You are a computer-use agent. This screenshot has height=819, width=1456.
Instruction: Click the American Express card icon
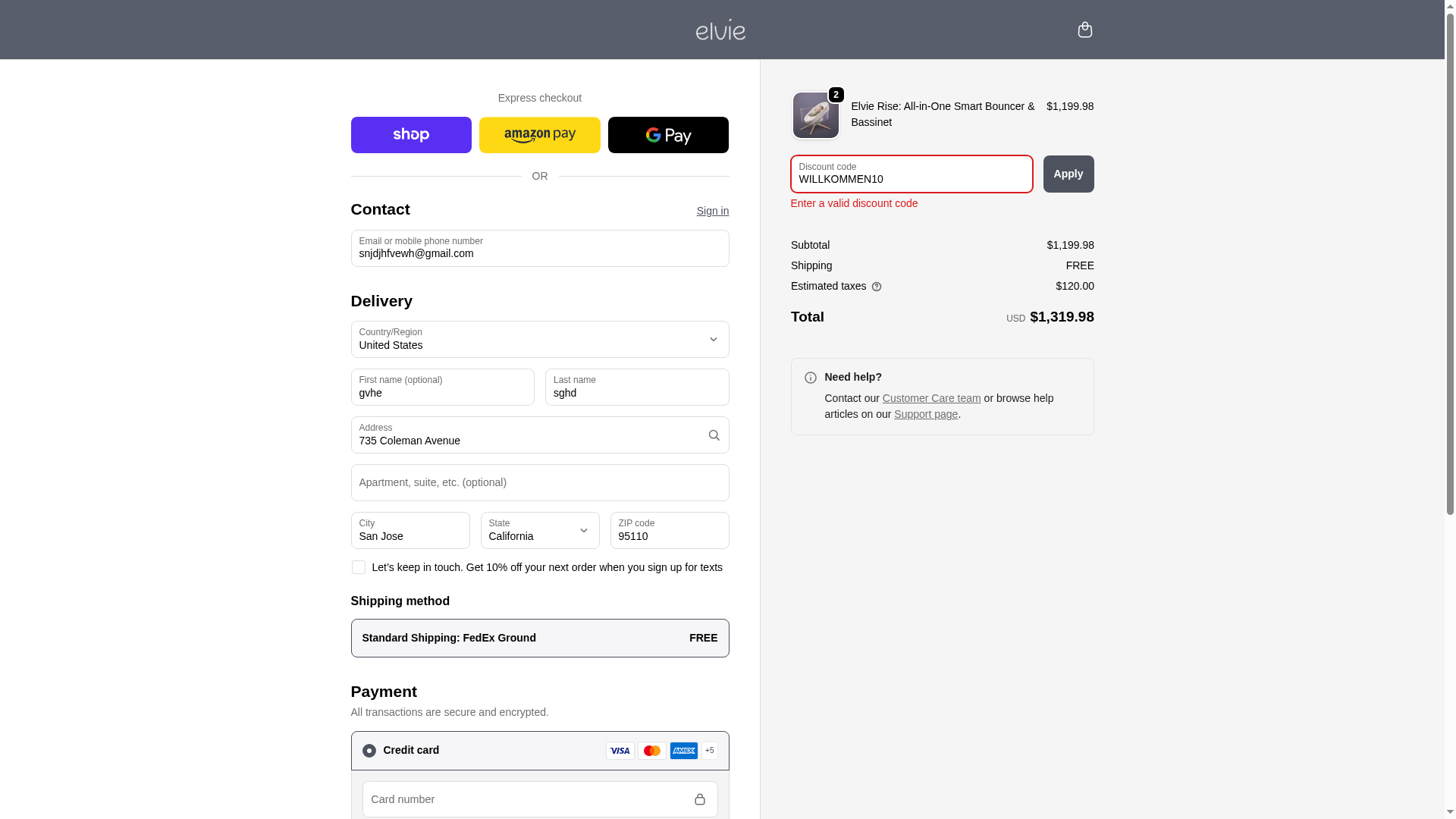(x=684, y=751)
